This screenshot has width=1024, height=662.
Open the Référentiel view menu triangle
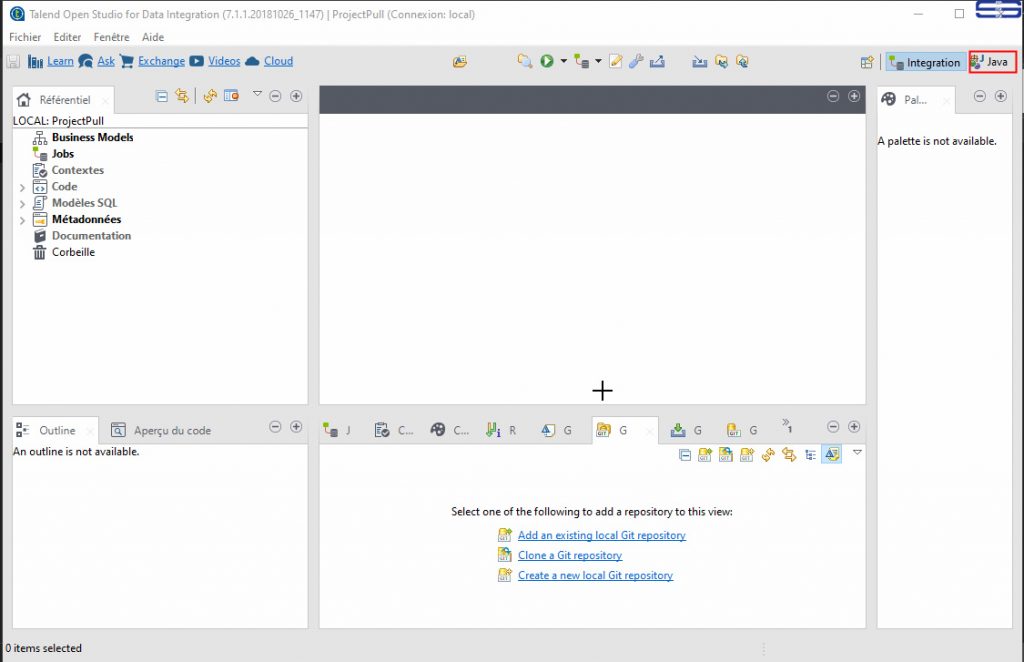tap(257, 93)
